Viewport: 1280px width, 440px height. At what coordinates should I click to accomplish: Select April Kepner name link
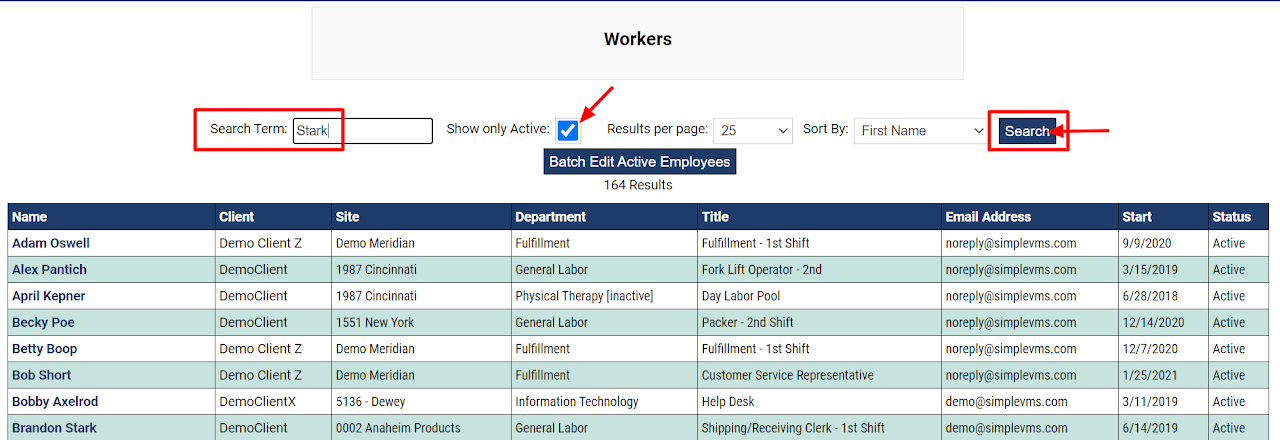[x=48, y=296]
